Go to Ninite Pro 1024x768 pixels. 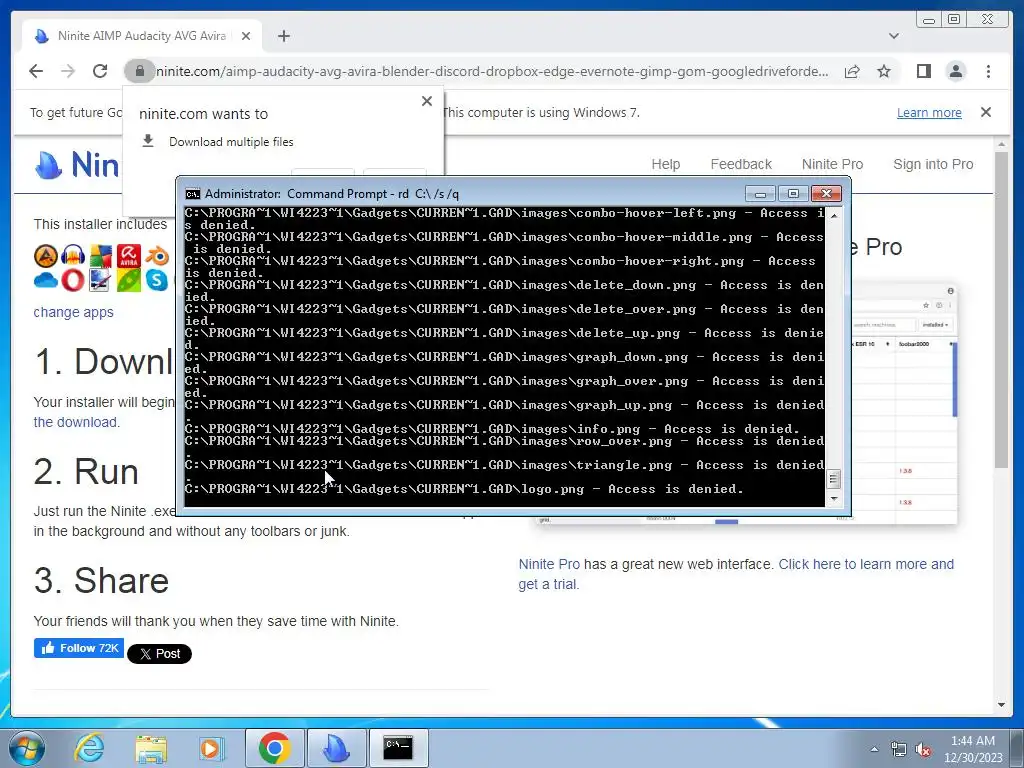pos(832,164)
